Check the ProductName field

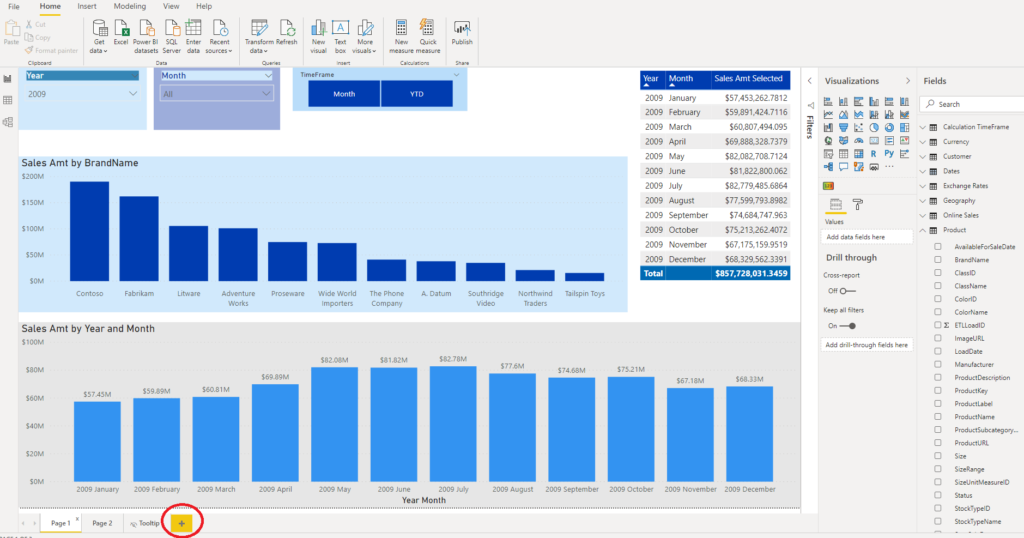click(x=938, y=417)
